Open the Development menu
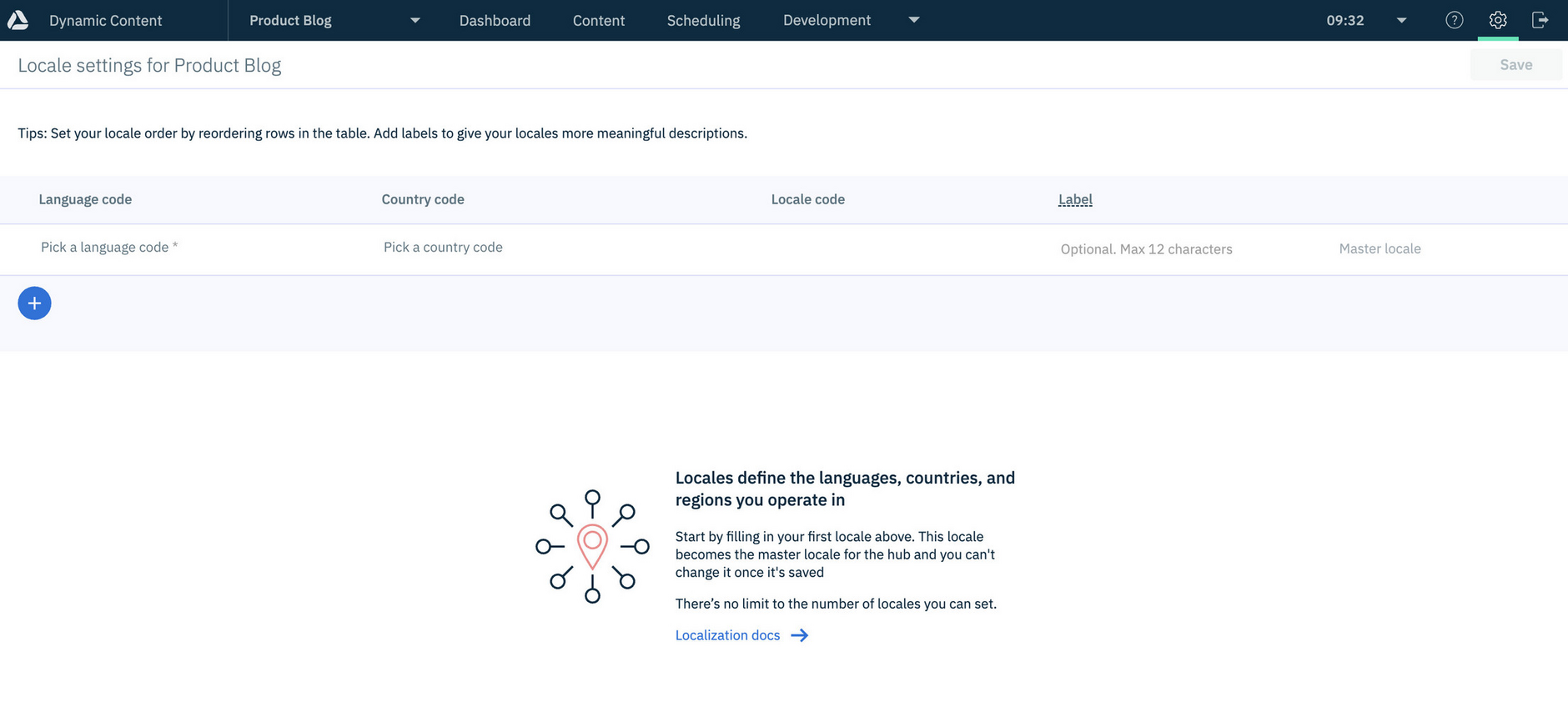The height and width of the screenshot is (727, 1568). coord(827,20)
